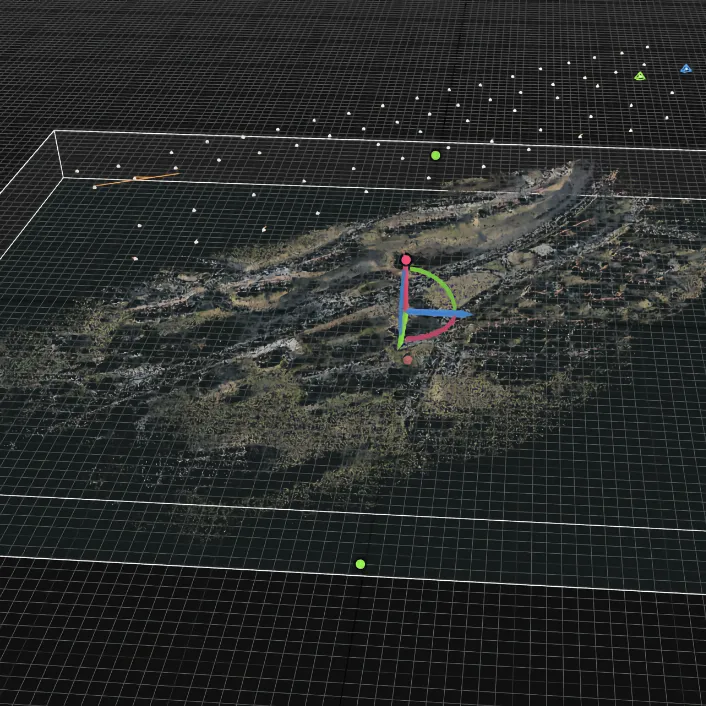
Task: Click the gizmo origin where the axes meet
Action: (x=406, y=313)
